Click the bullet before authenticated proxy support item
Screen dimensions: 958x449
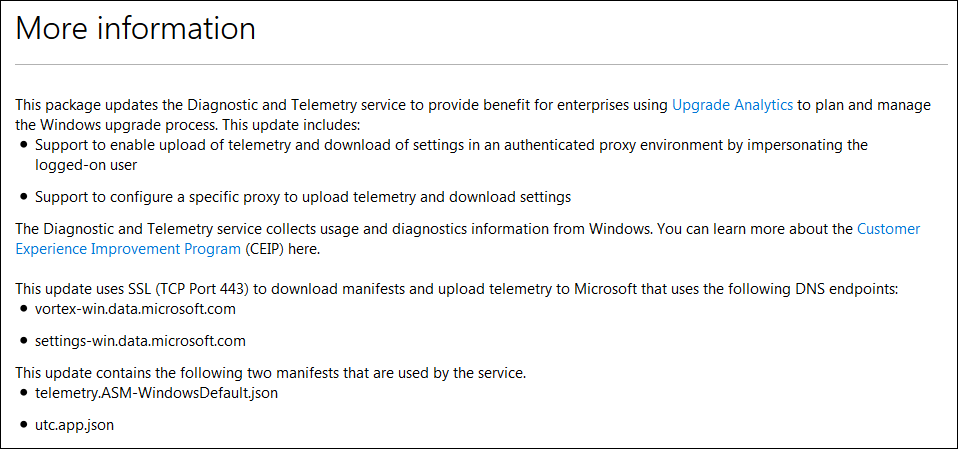pyautogui.click(x=24, y=145)
